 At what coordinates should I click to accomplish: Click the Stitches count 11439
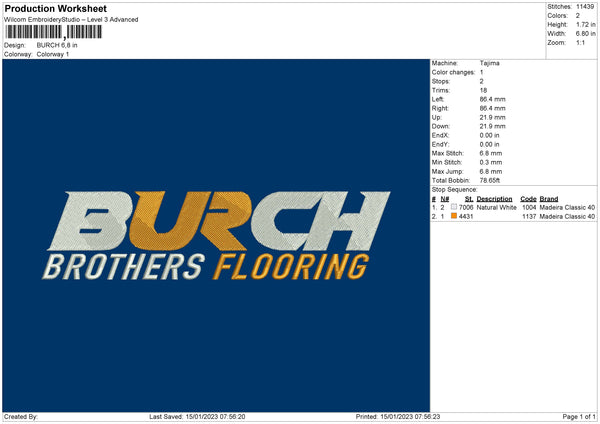585,7
